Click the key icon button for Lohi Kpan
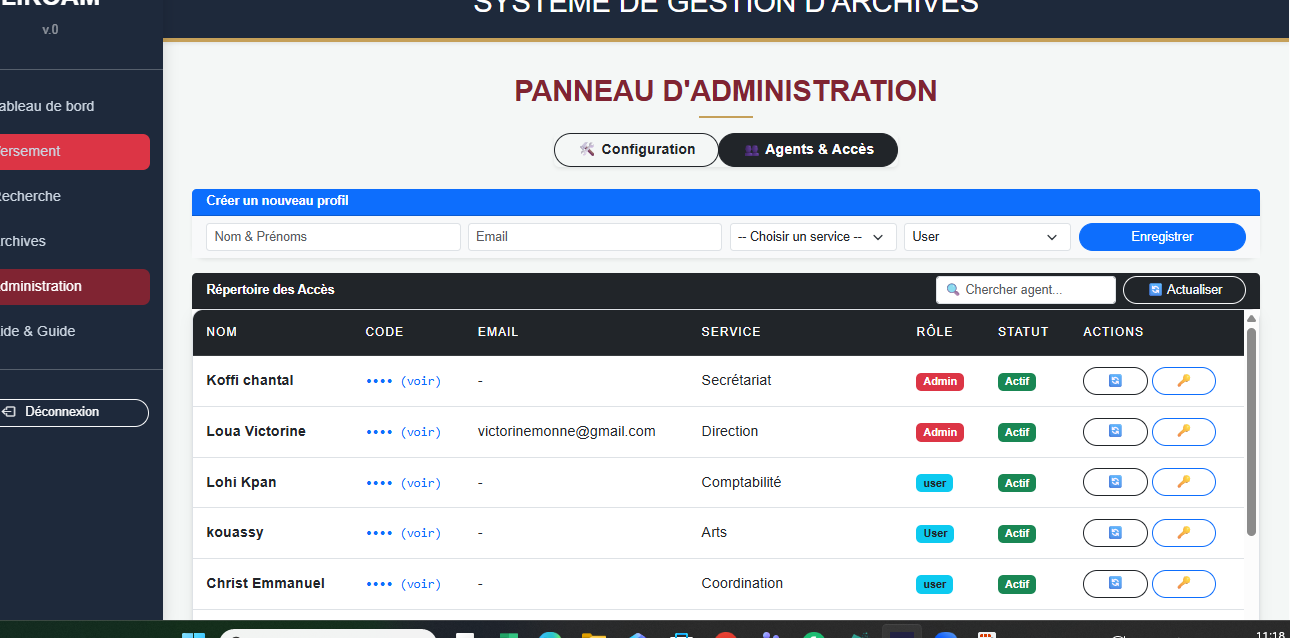This screenshot has height=638, width=1290. pos(1184,482)
